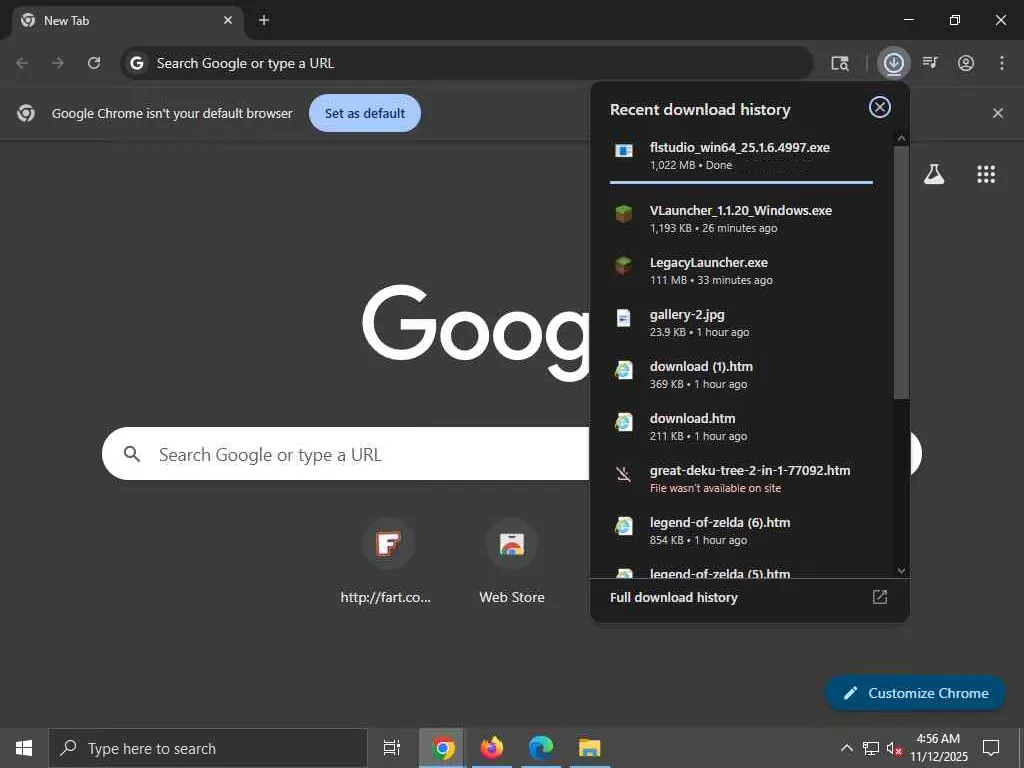1024x768 pixels.
Task: Open the Google apps grid icon
Action: [986, 174]
